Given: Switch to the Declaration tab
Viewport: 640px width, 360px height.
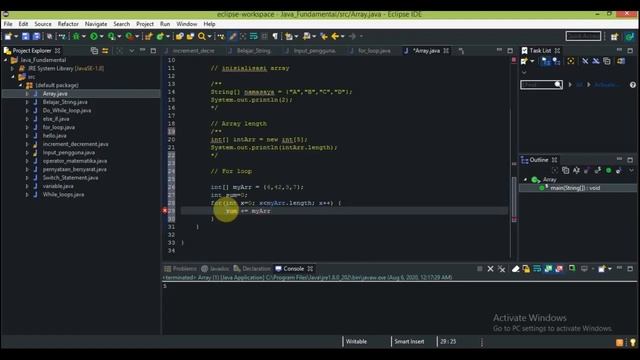Looking at the screenshot, I should (x=252, y=269).
